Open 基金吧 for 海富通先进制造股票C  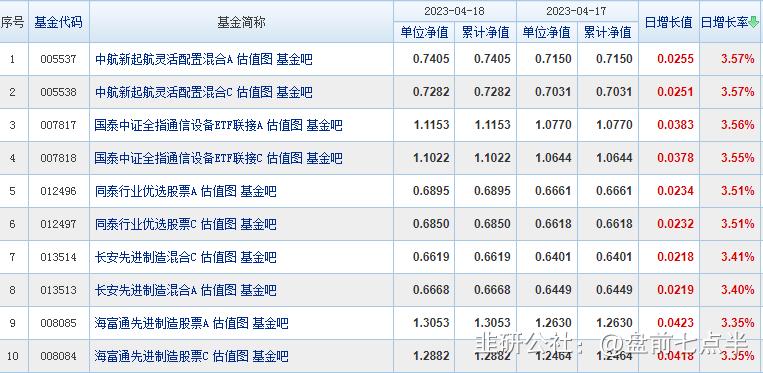(270, 356)
